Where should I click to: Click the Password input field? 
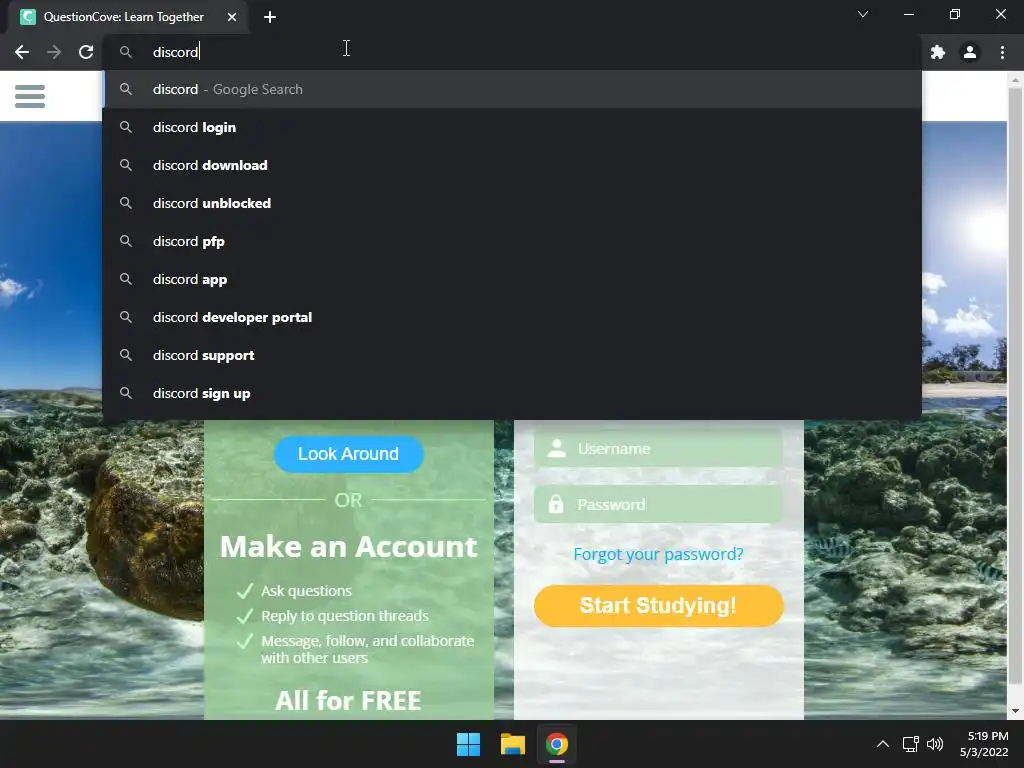(x=658, y=504)
